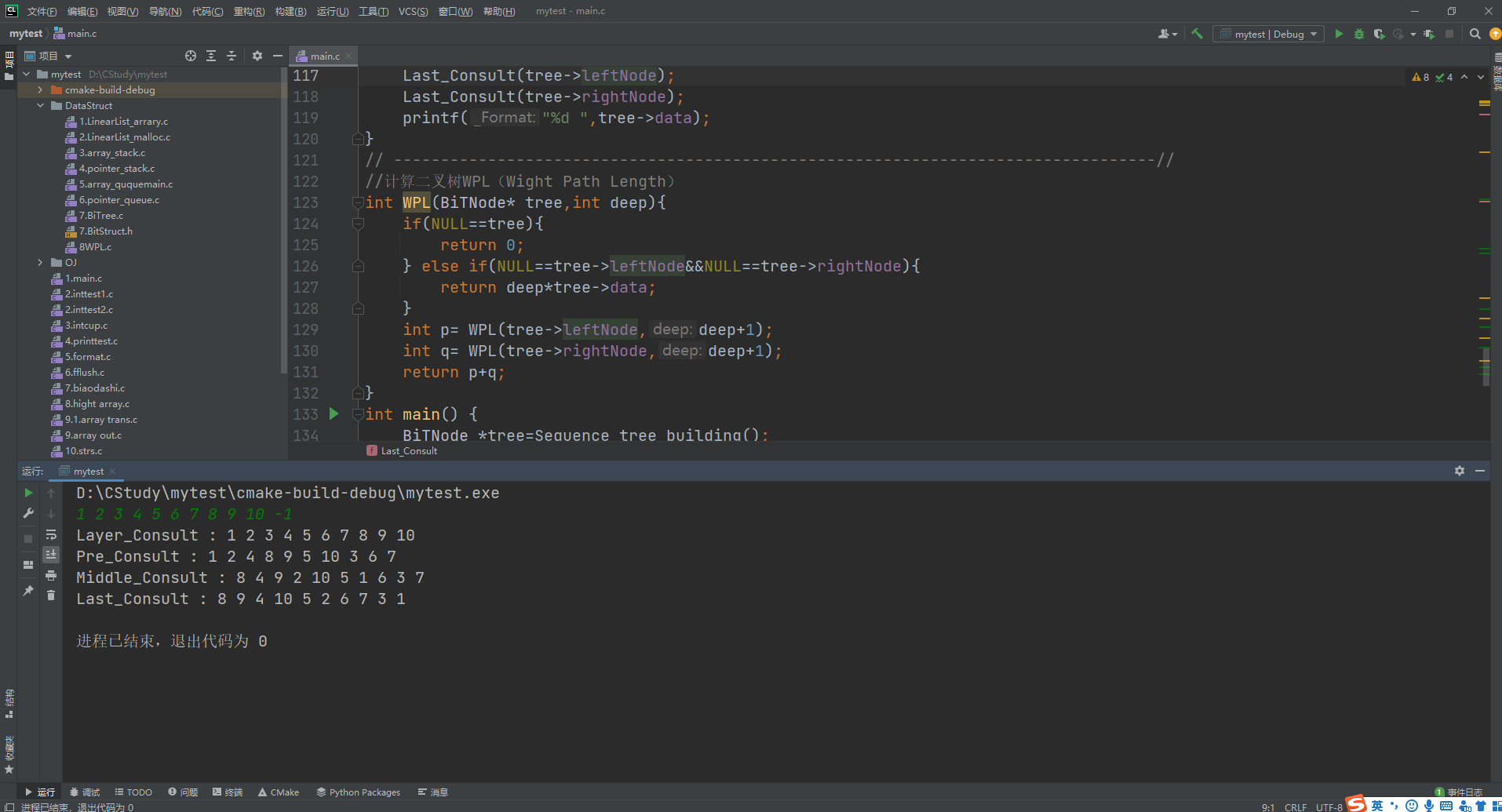Open the 事件日志 event log
The image size is (1502, 812).
coord(1459,792)
